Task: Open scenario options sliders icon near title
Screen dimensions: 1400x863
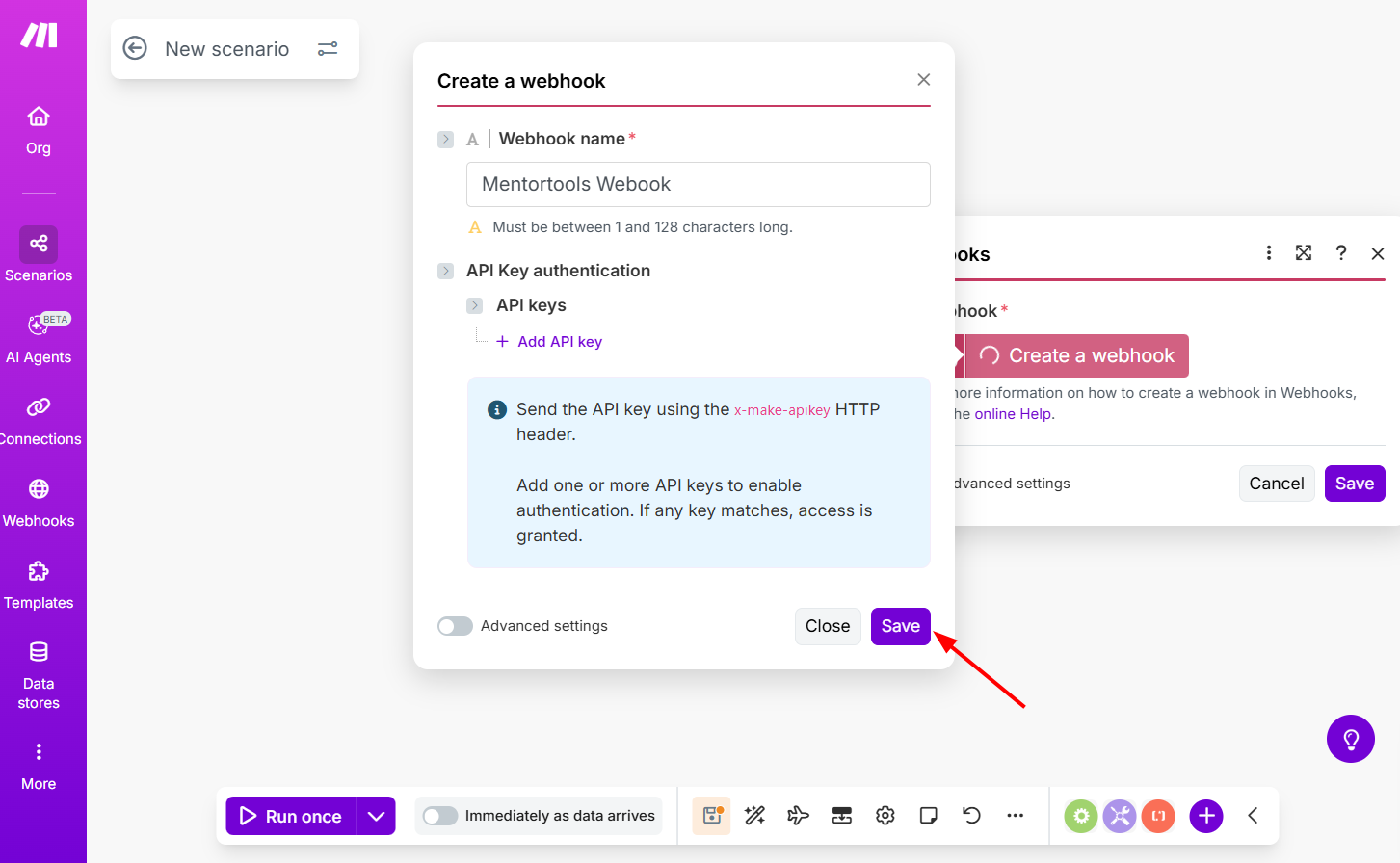Action: click(328, 48)
